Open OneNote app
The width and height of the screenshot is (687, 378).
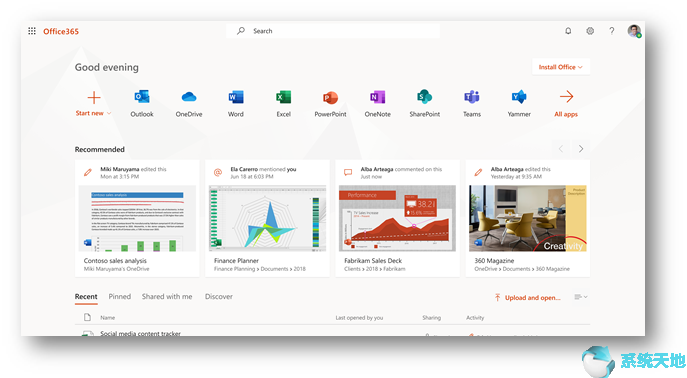tap(377, 97)
